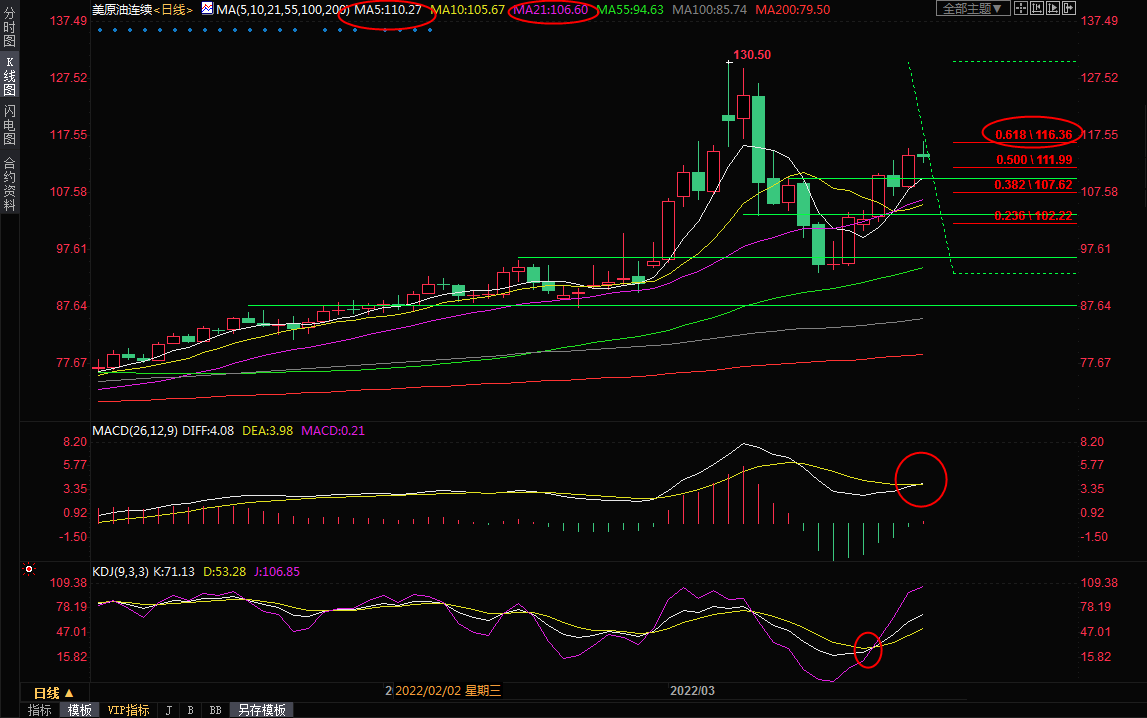Open the VIP指标 tab
The height and width of the screenshot is (718, 1147).
click(x=128, y=710)
